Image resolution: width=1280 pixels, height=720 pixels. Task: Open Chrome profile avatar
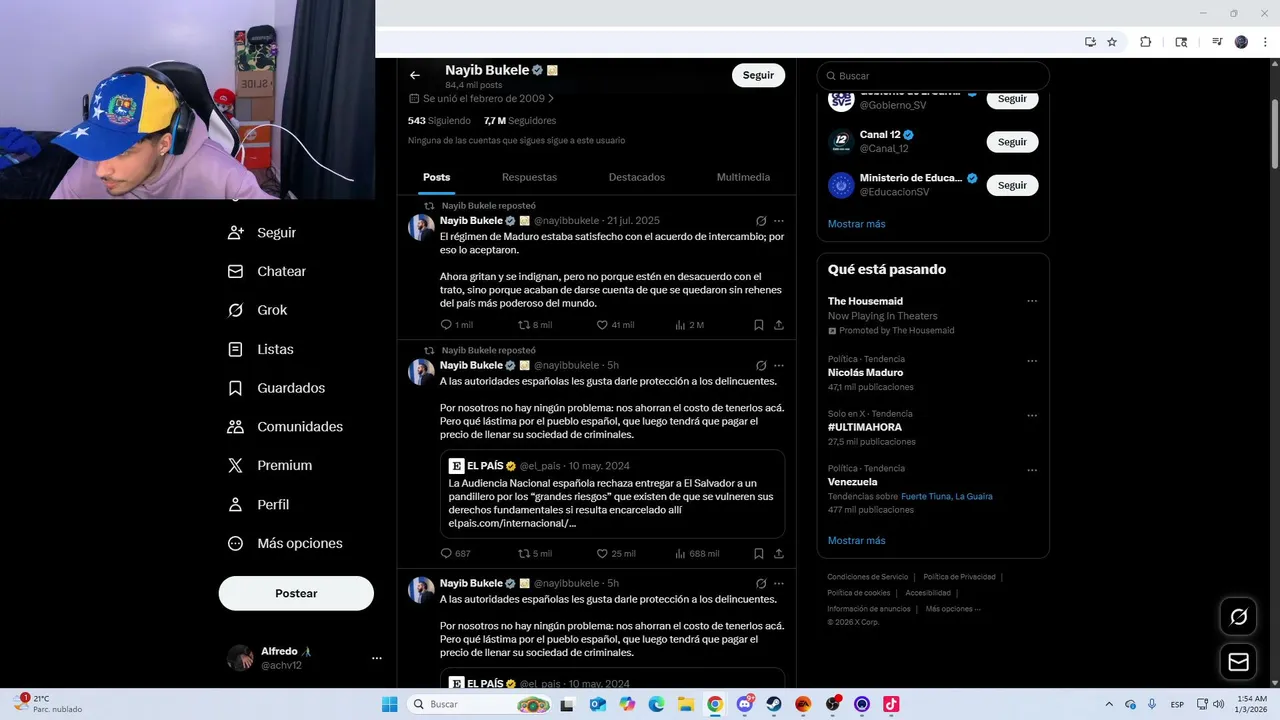[x=1242, y=42]
